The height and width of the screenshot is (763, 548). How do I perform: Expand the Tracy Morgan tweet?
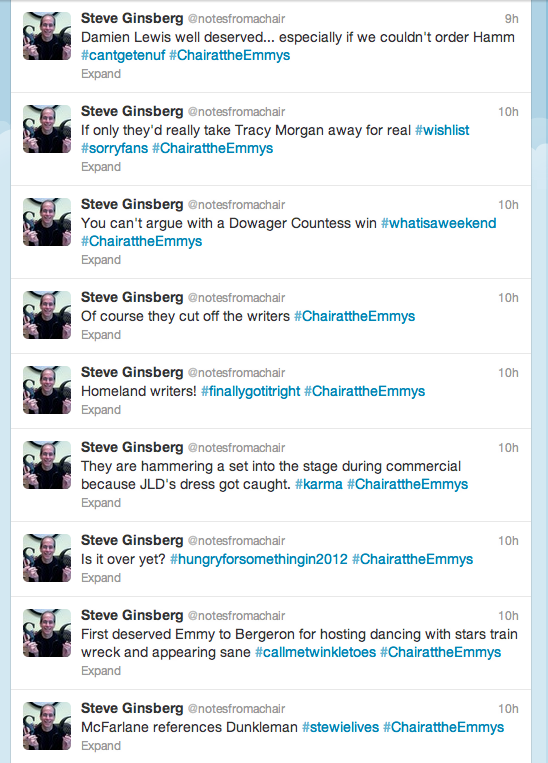coord(101,167)
